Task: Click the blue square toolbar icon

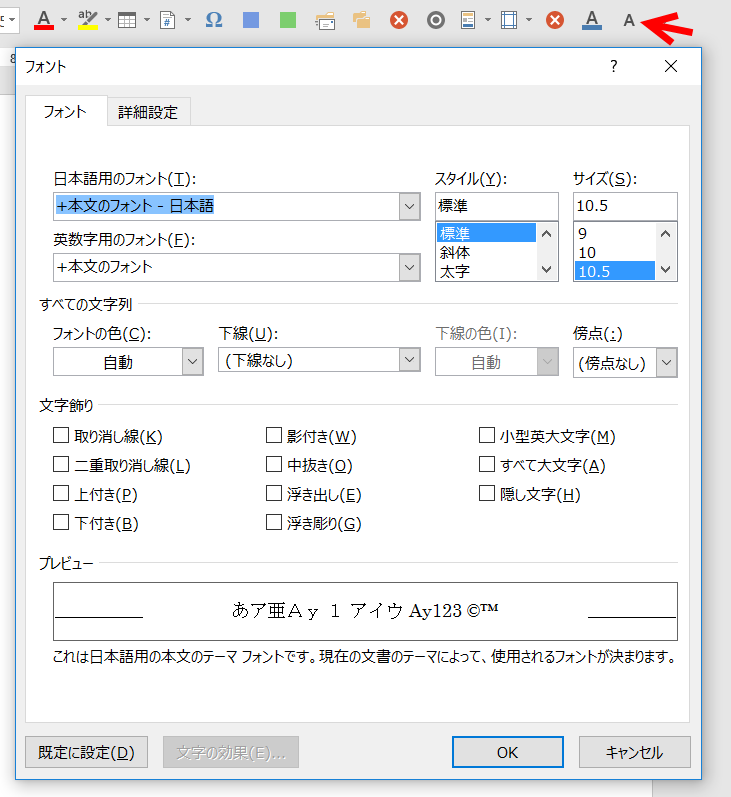Action: pos(251,19)
